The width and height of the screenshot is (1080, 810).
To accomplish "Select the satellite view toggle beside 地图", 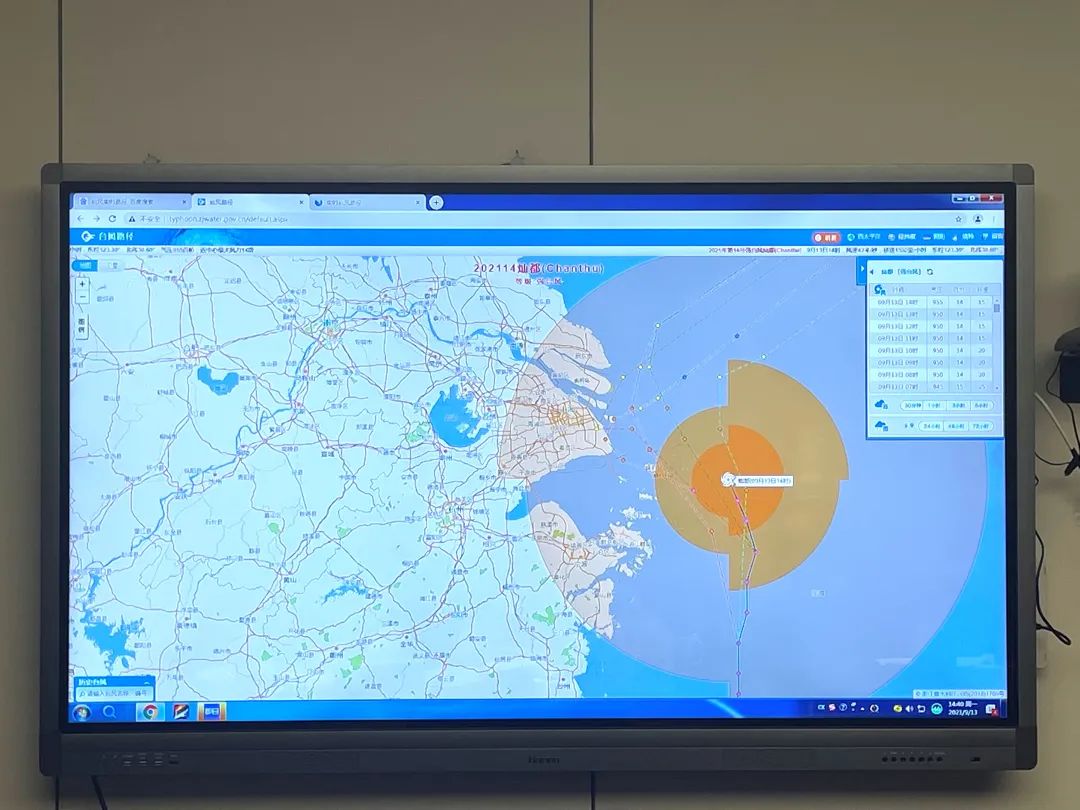I will 110,265.
